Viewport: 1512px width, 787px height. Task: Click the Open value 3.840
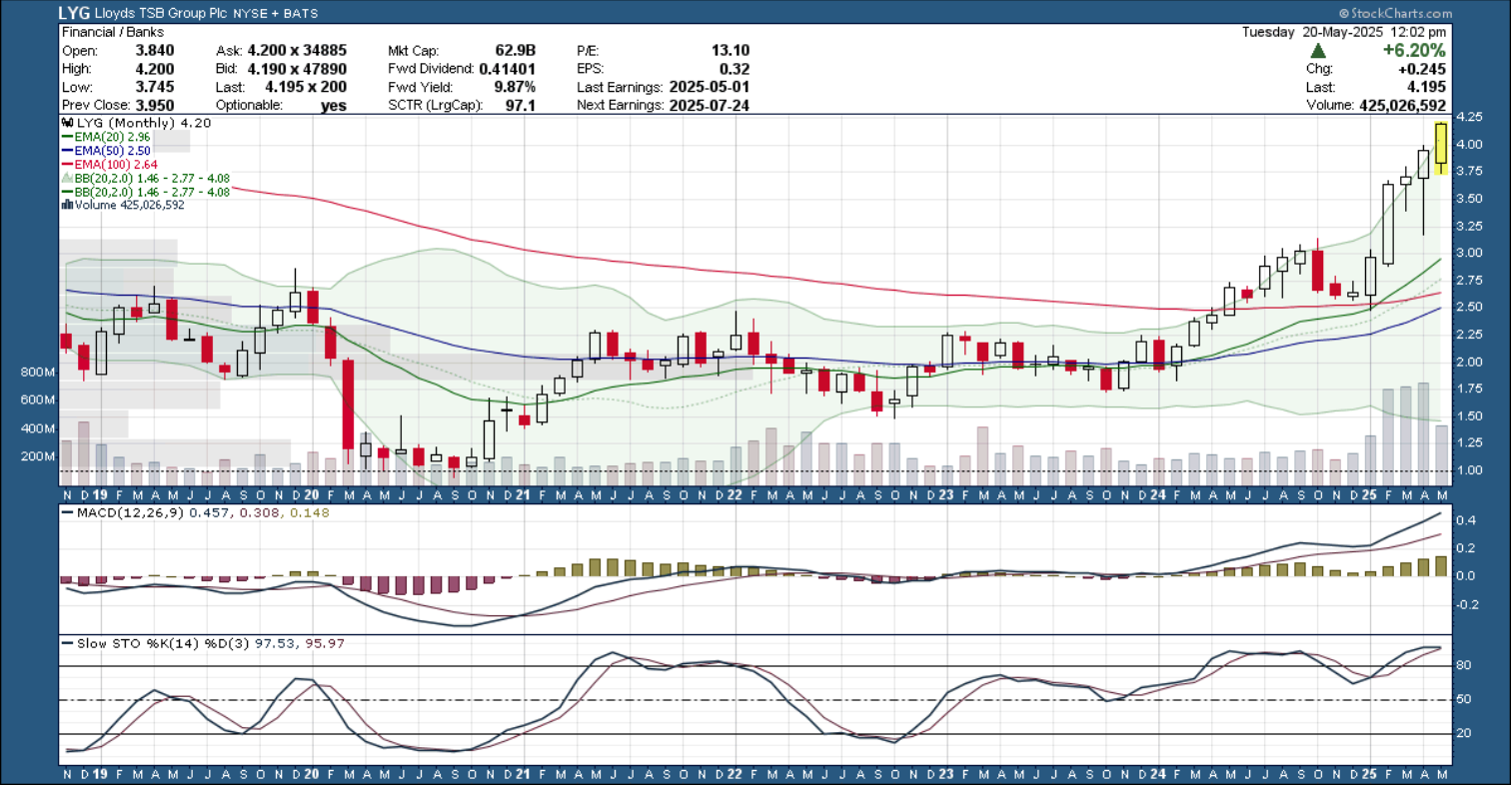(x=155, y=51)
